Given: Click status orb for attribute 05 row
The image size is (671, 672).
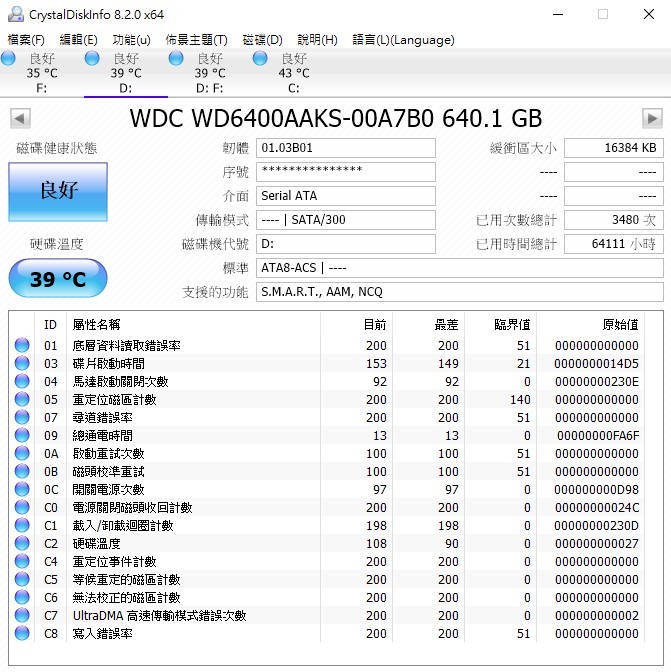Looking at the screenshot, I should click(22, 399).
